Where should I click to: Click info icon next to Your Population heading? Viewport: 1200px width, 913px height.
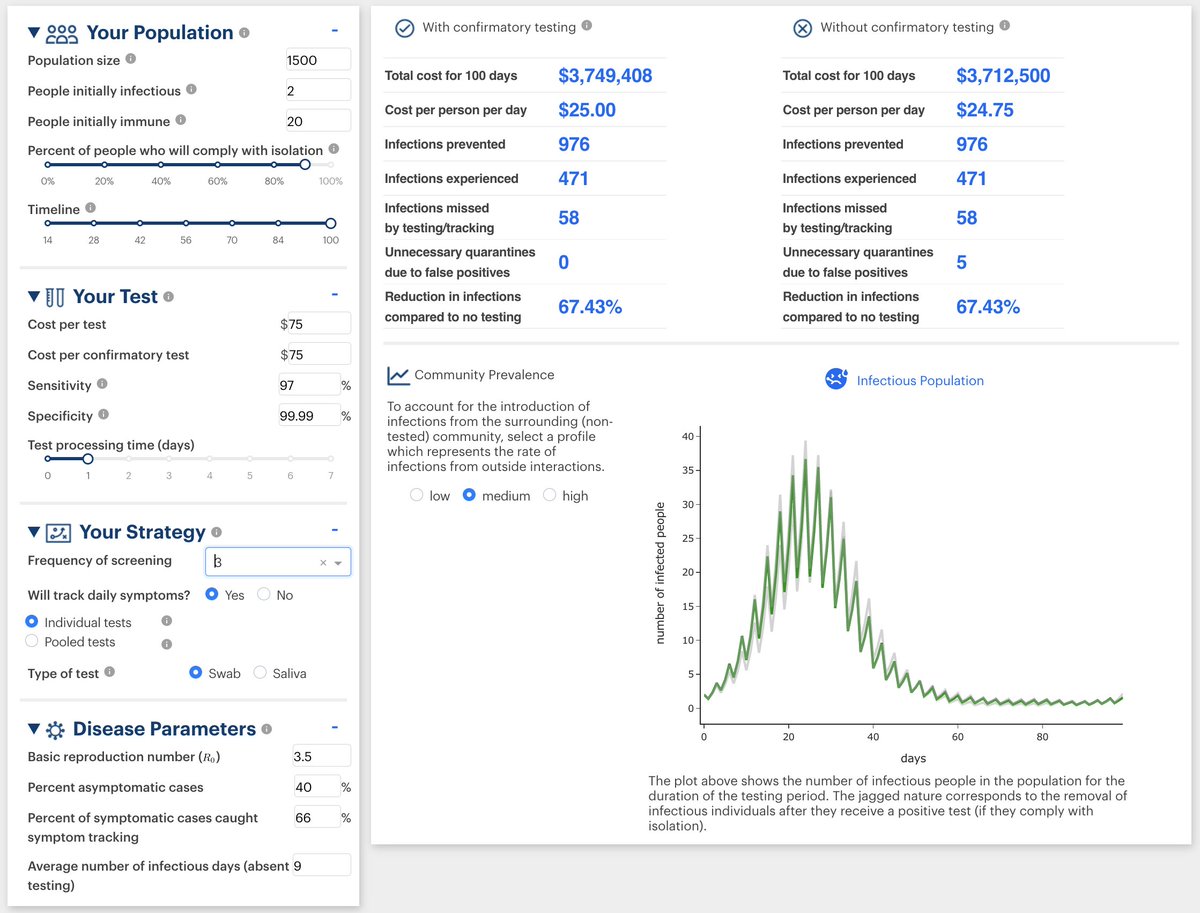[245, 33]
